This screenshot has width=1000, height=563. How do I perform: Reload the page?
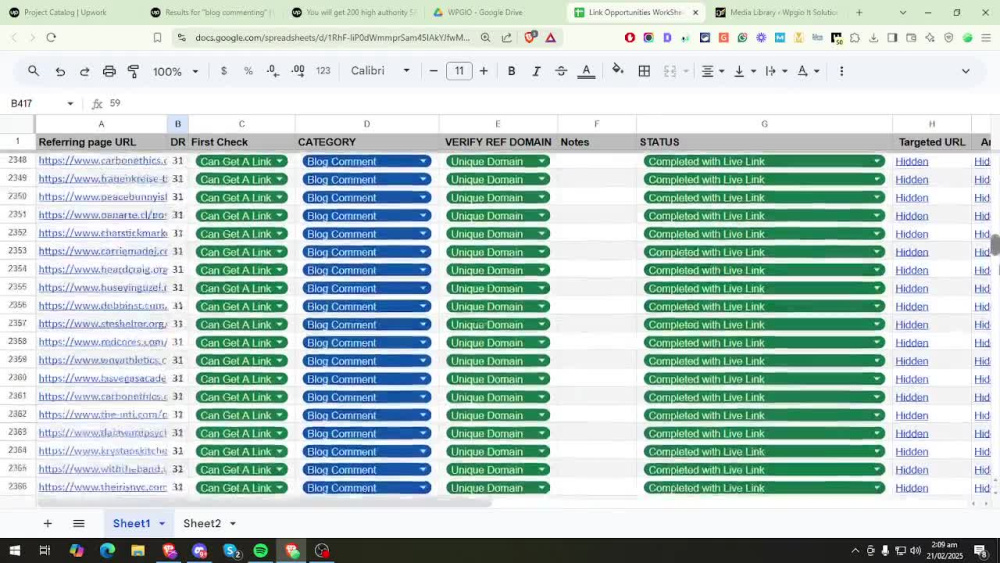(51, 38)
